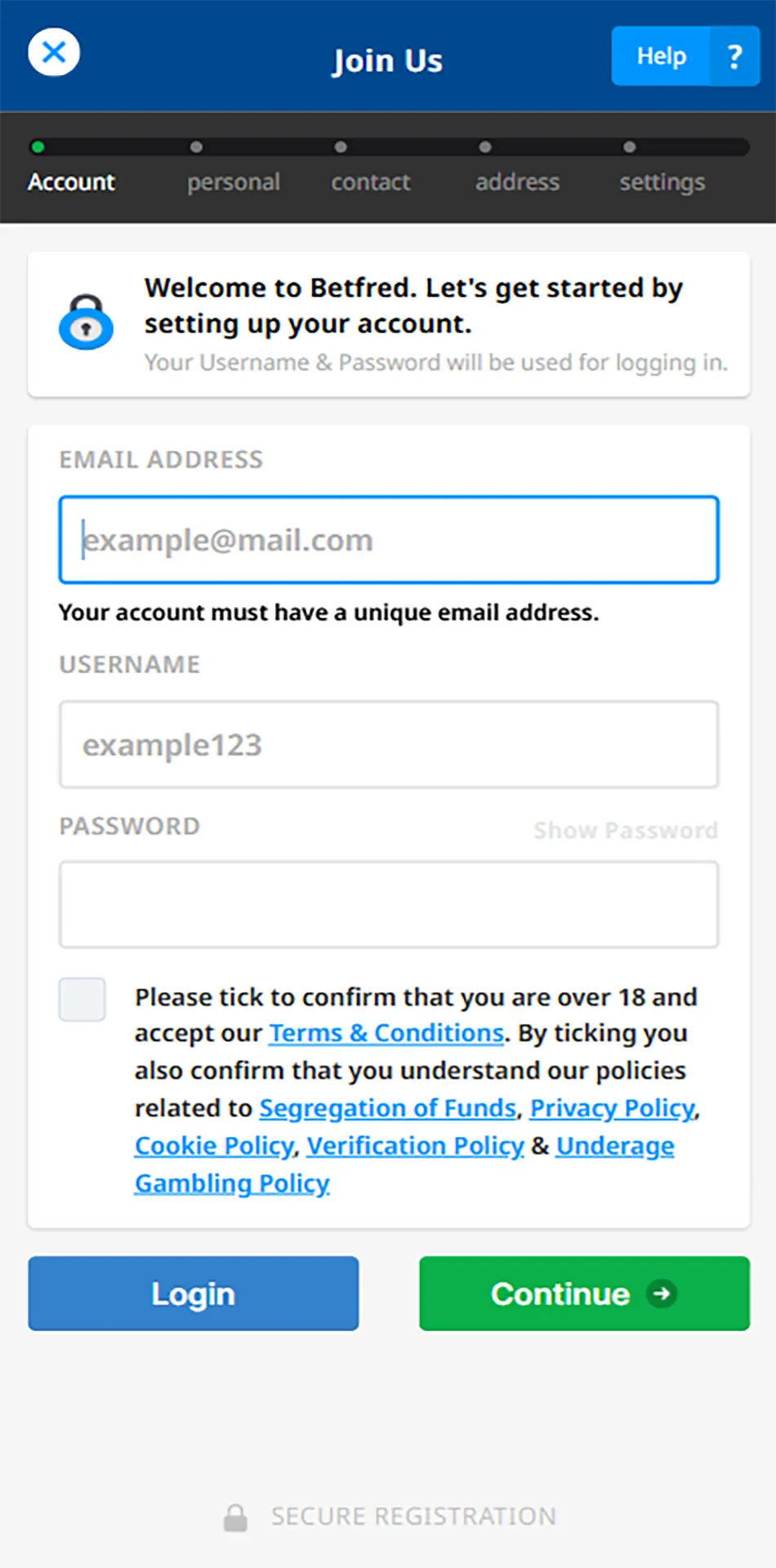The width and height of the screenshot is (776, 1568).
Task: Click the question mark help icon
Action: point(735,56)
